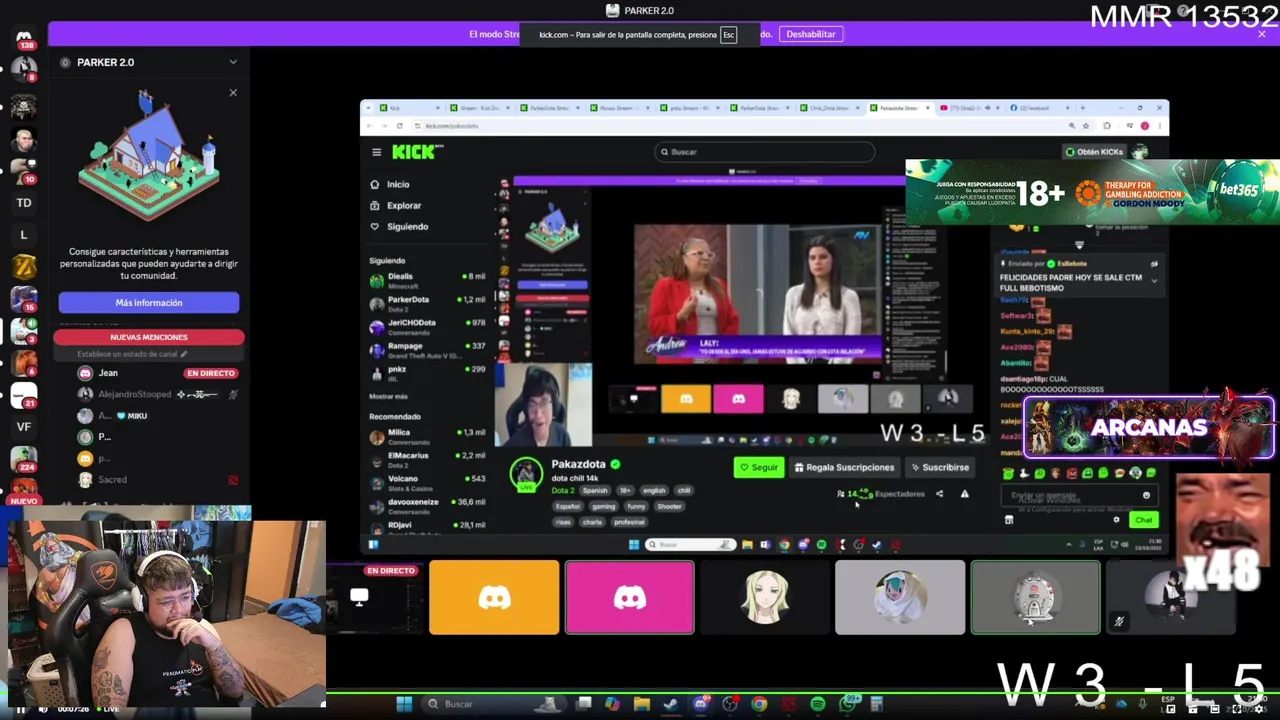Jump to NUEVAS MENCIONES in Discord

[149, 337]
